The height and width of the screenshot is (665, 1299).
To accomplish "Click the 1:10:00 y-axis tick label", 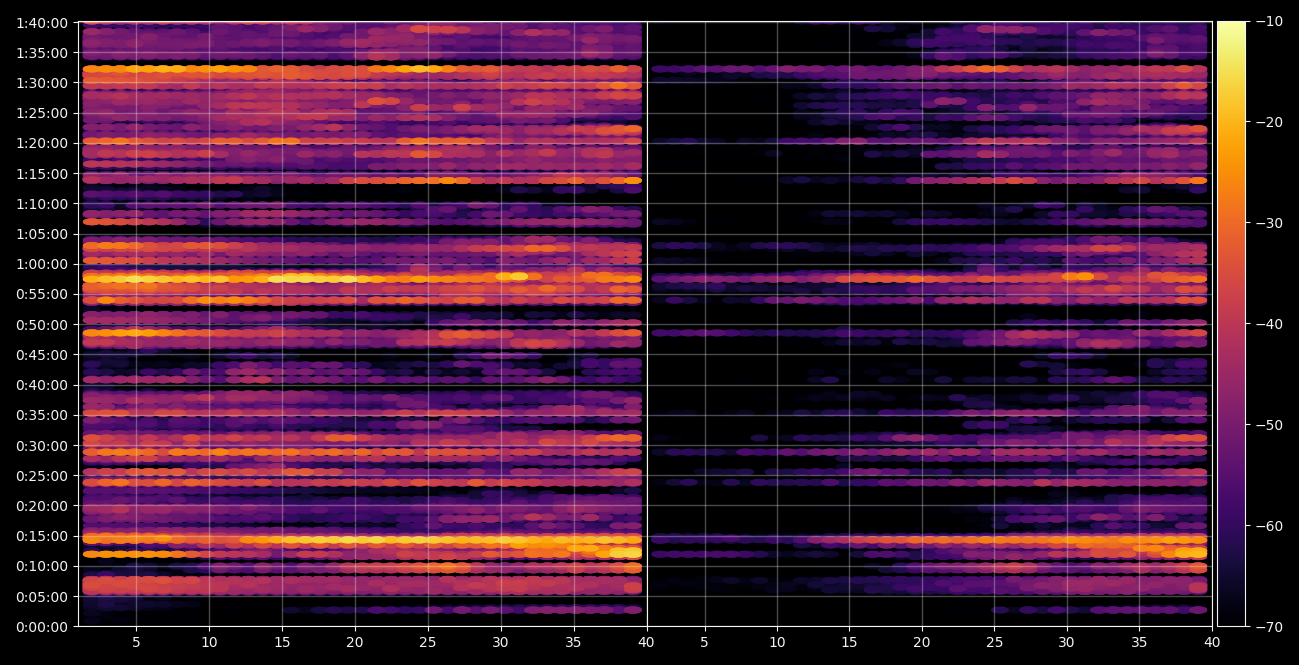I will [x=41, y=204].
